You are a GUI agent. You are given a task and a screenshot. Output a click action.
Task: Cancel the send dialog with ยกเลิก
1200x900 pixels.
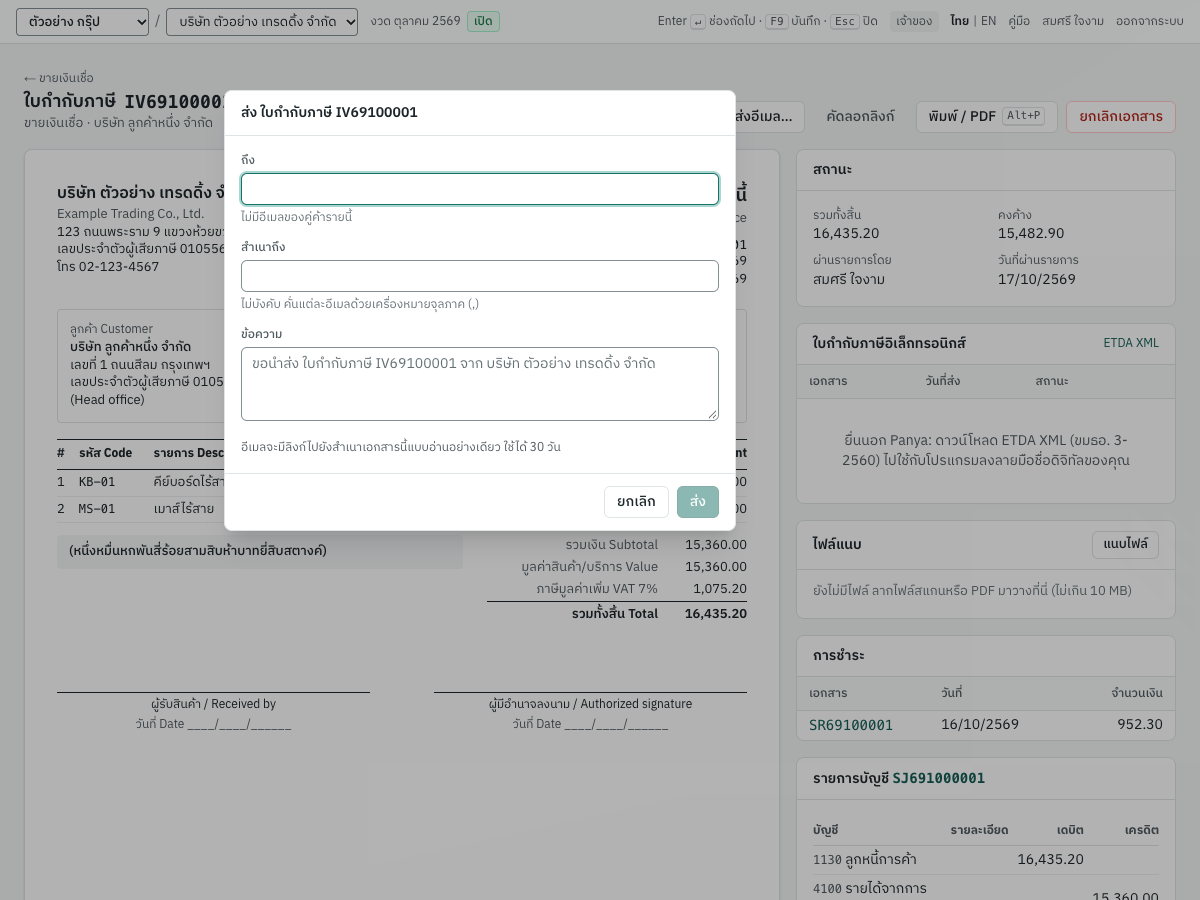[x=636, y=502]
